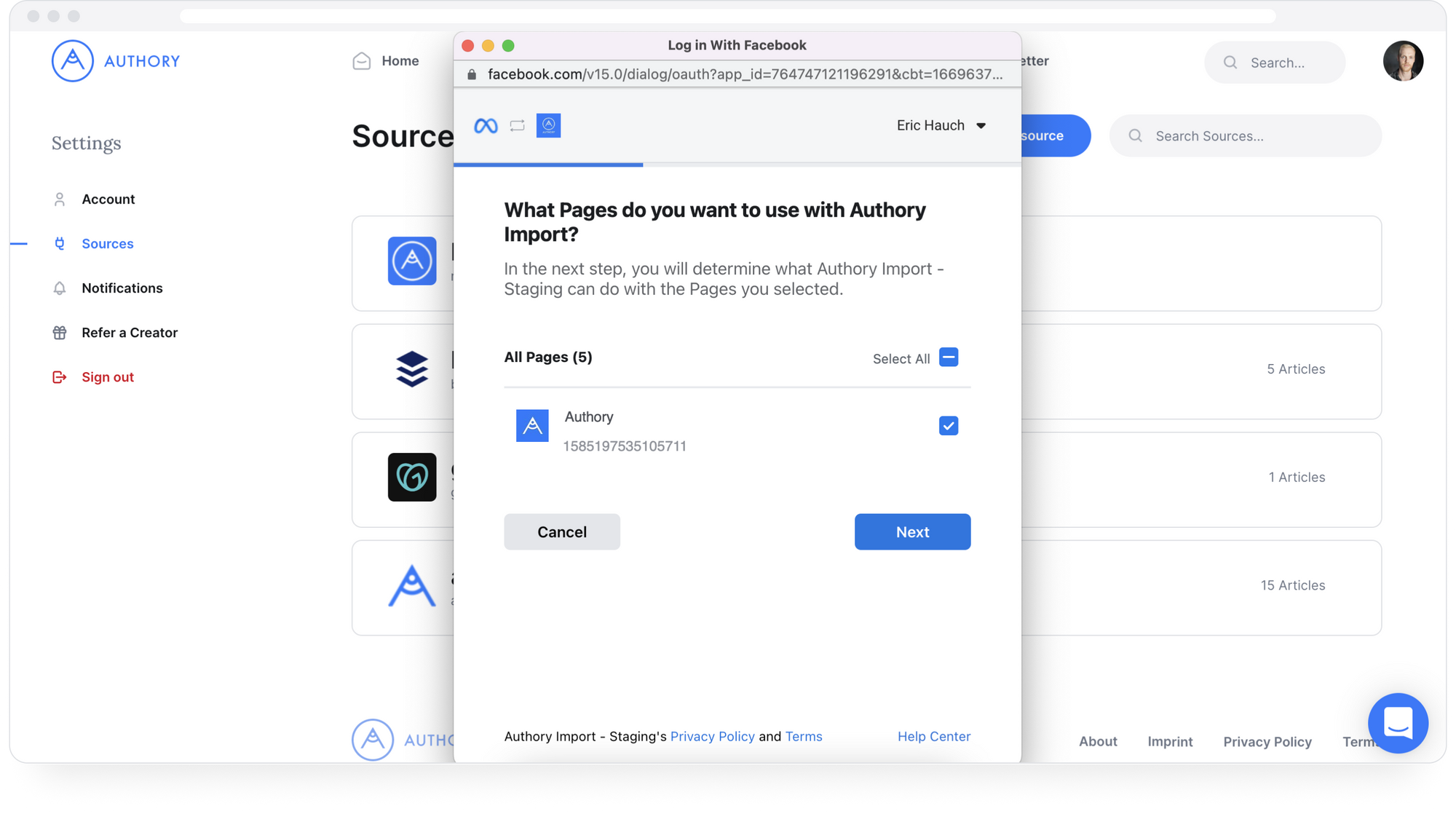
Task: Click the blue add source button
Action: pyautogui.click(x=1056, y=136)
